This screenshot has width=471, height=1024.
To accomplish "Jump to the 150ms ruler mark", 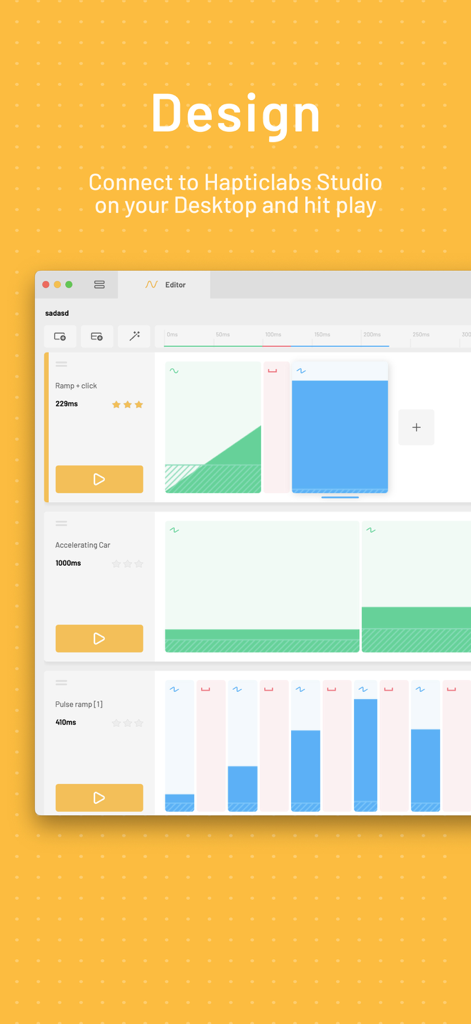I will pos(322,334).
